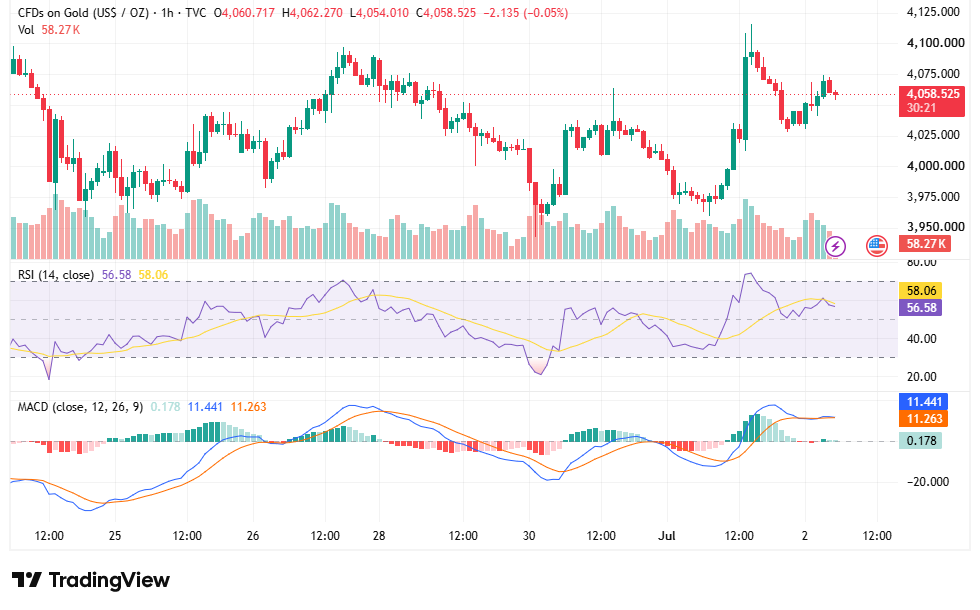Click the purple 56.58 RSI value tag
The height and width of the screenshot is (610, 980).
coord(921,308)
